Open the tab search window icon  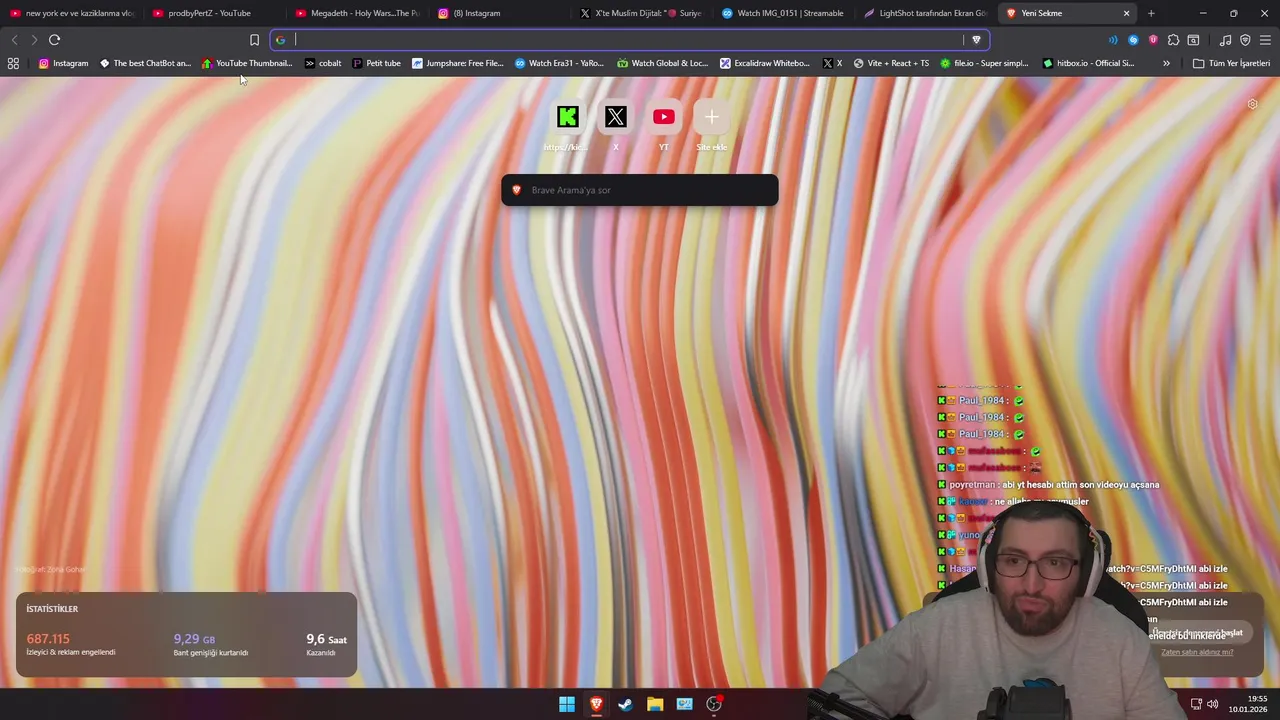(1193, 40)
